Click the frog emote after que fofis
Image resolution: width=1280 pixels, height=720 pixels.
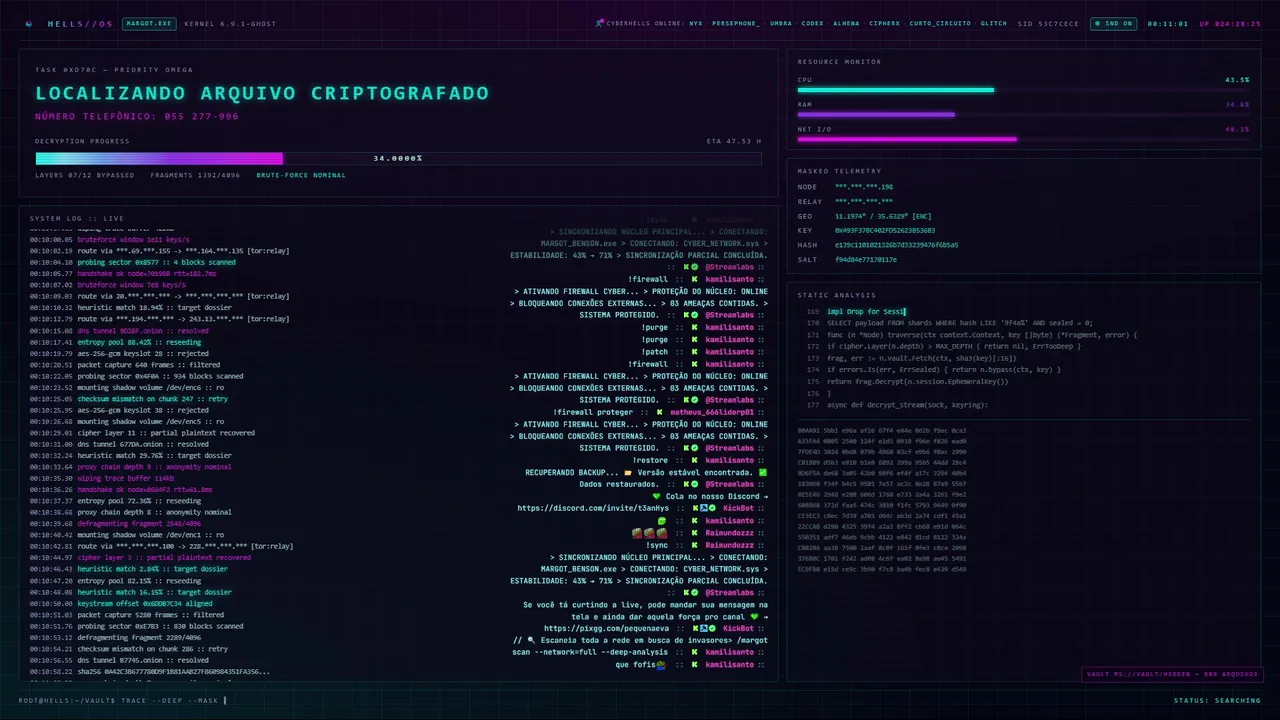pyautogui.click(x=661, y=664)
